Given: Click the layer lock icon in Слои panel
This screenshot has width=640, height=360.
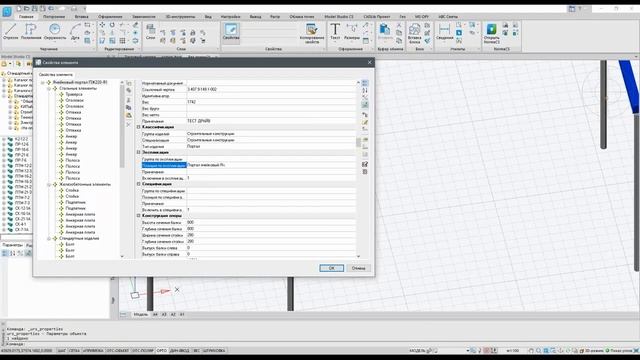Looking at the screenshot, I should pos(193,33).
